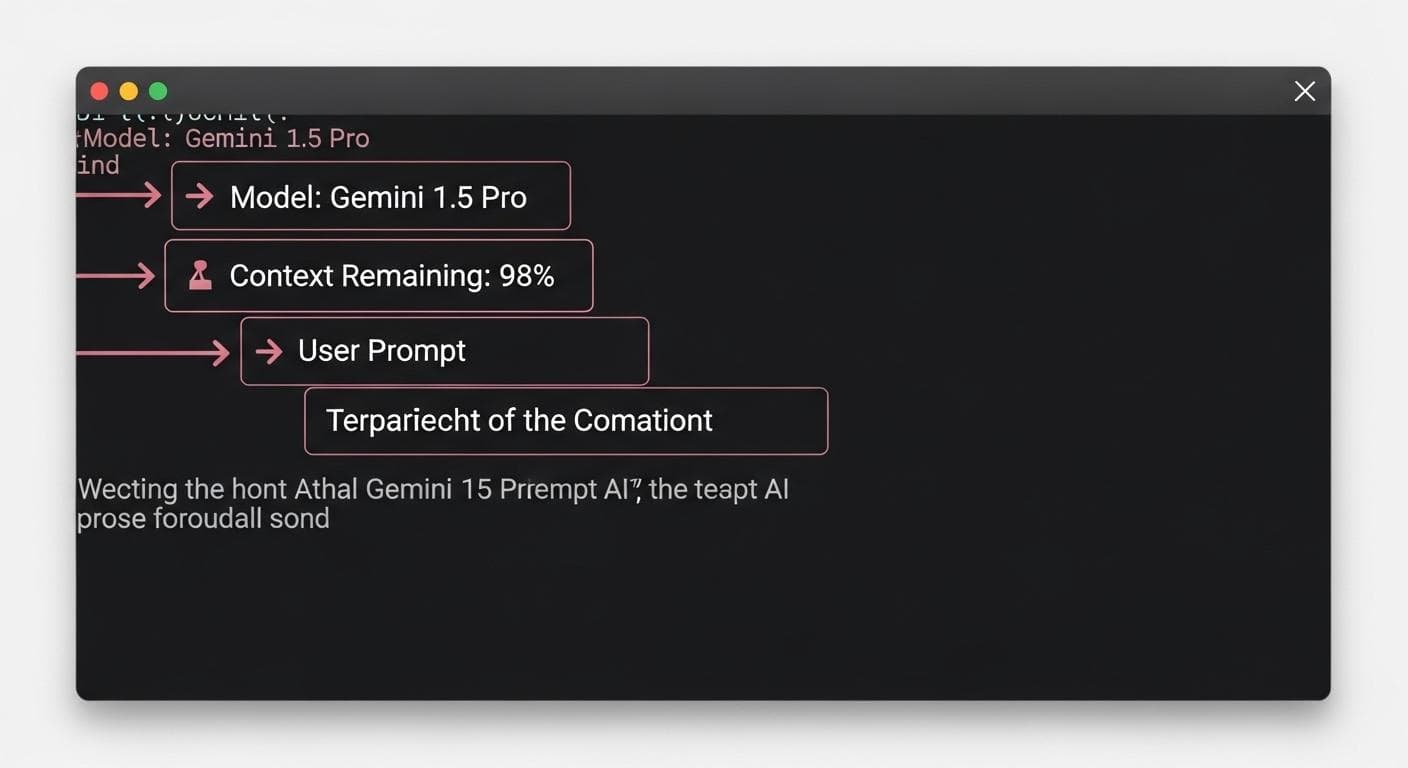Toggle the User Prompt highlight box
The image size is (1408, 768).
click(x=444, y=351)
